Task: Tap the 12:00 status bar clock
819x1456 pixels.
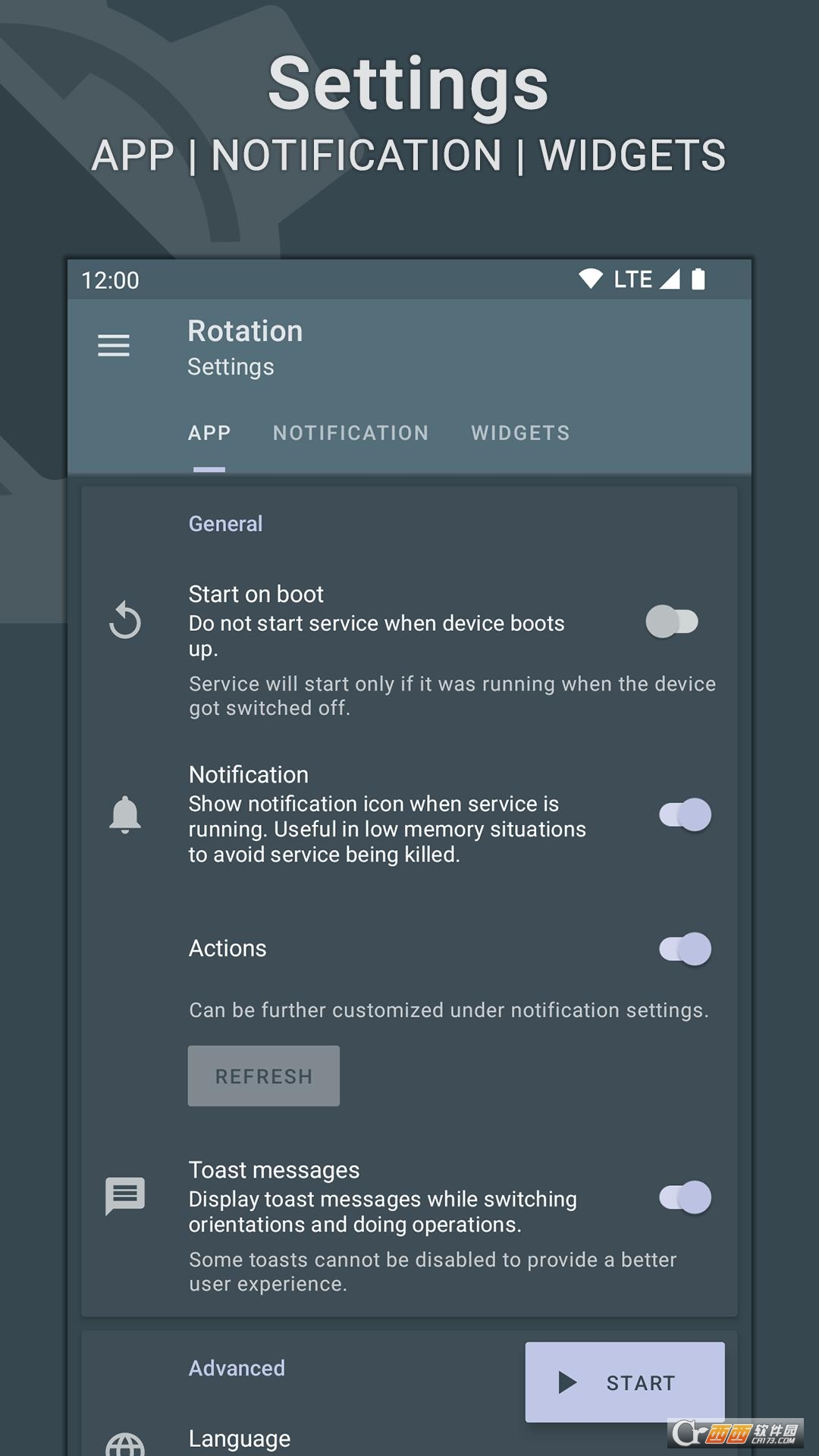Action: pos(111,281)
